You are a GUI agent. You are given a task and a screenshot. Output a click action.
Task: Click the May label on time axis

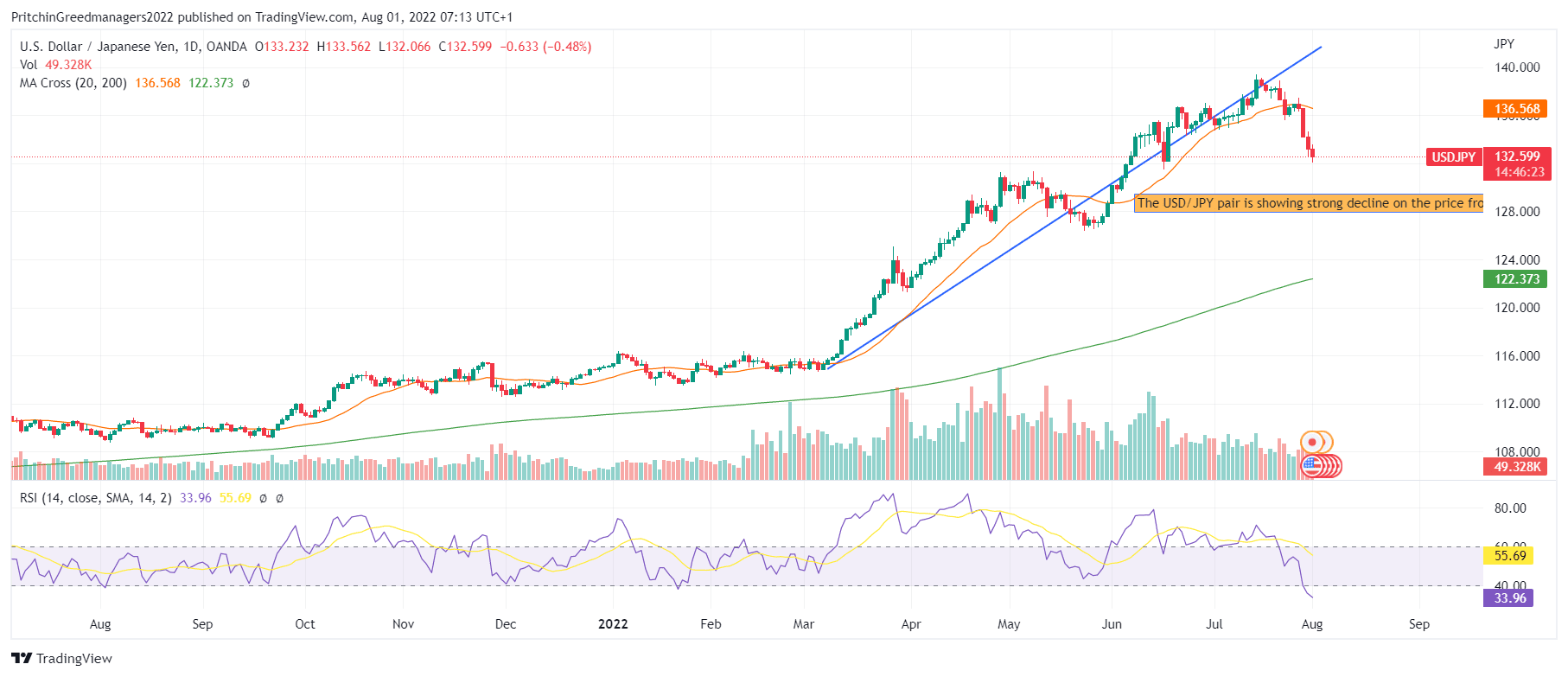pyautogui.click(x=1009, y=624)
